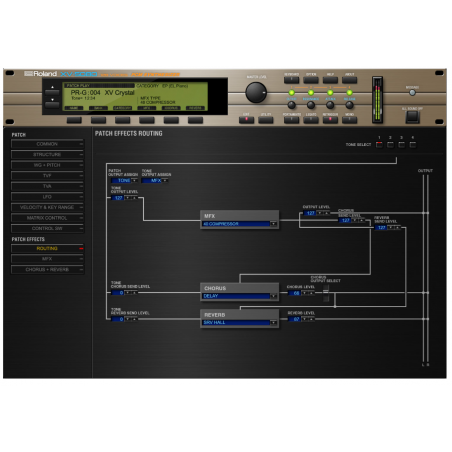
Task: Click soft key under CHORUS on LCD
Action: tap(171, 120)
